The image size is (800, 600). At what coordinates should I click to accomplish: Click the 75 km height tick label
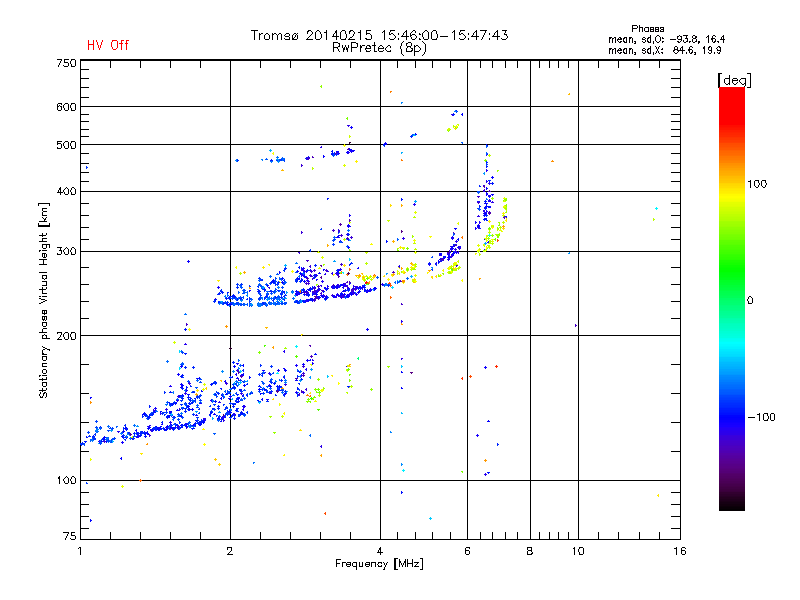(70, 536)
